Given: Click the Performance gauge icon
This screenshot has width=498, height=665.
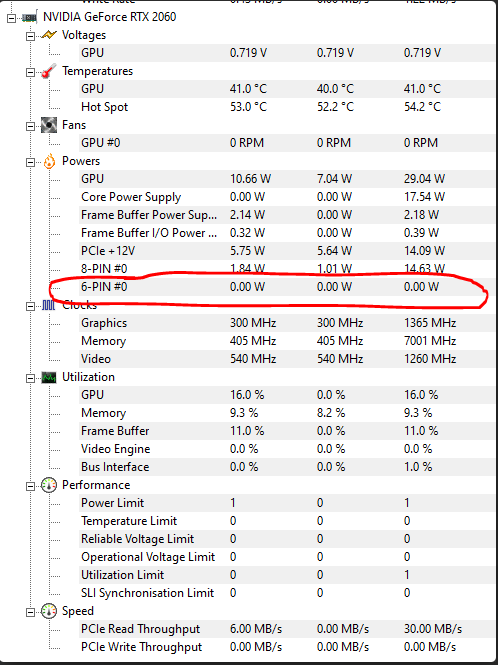Looking at the screenshot, I should pyautogui.click(x=49, y=485).
